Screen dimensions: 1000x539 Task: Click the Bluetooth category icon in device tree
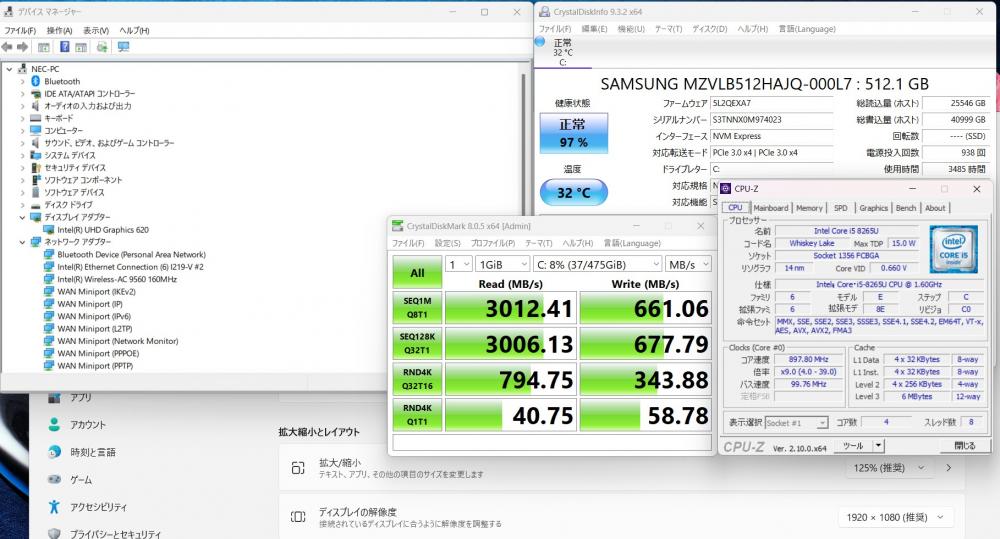pos(36,81)
